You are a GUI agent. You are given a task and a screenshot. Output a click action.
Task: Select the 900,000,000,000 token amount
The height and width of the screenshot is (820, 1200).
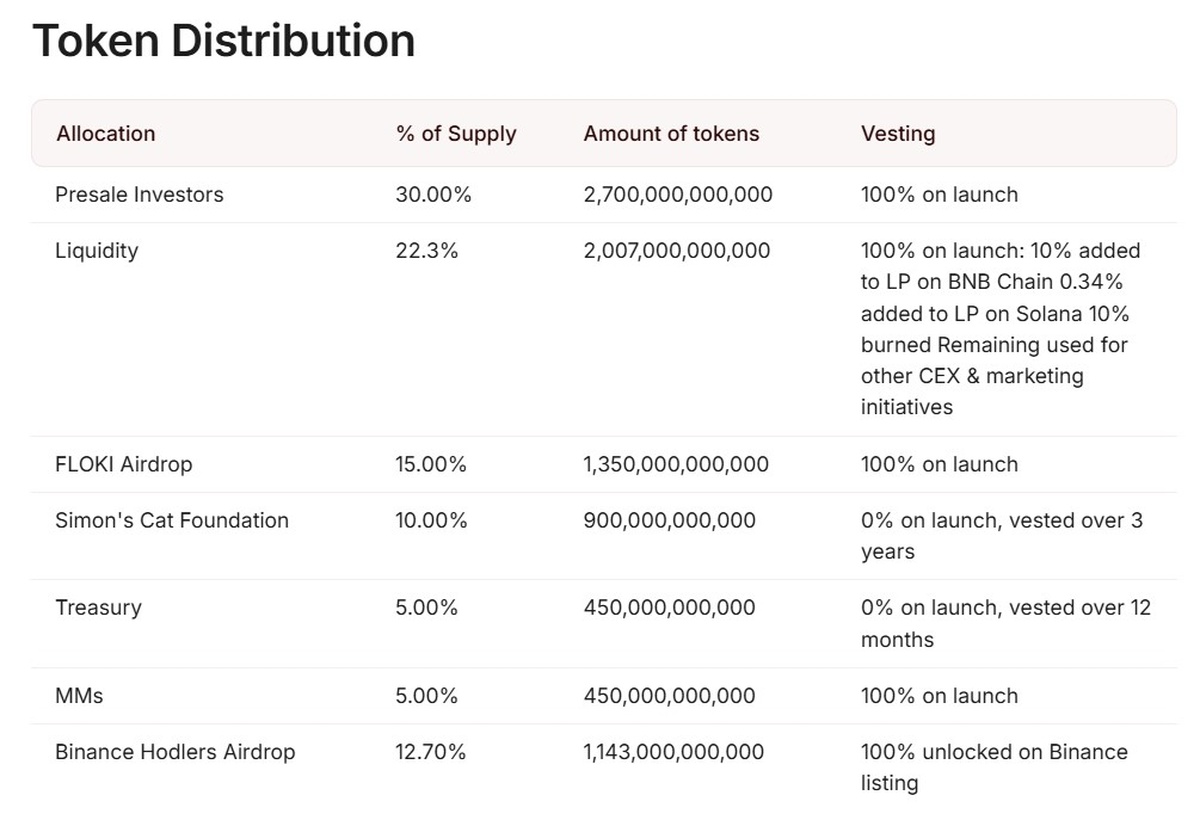tap(670, 521)
